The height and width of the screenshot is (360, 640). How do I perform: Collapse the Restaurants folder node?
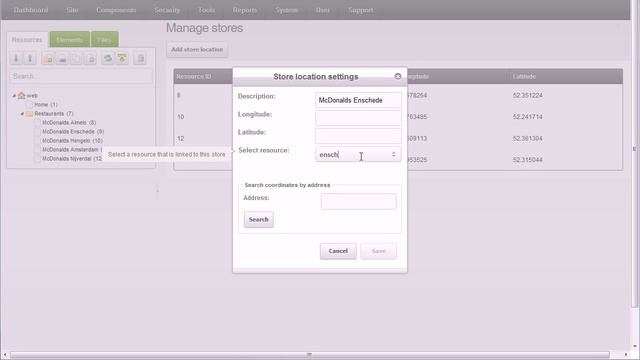coord(22,113)
